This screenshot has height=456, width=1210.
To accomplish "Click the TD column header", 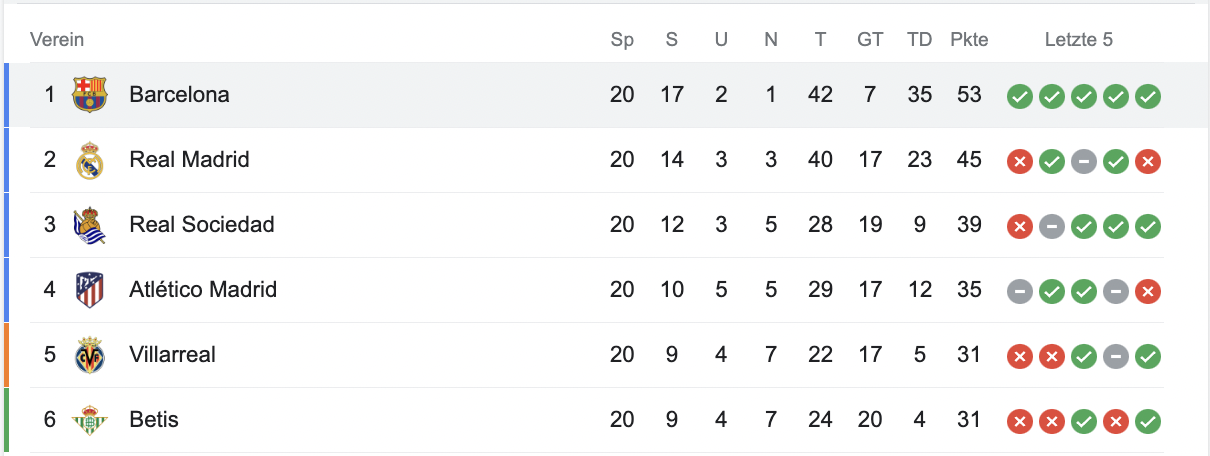I will click(x=919, y=40).
